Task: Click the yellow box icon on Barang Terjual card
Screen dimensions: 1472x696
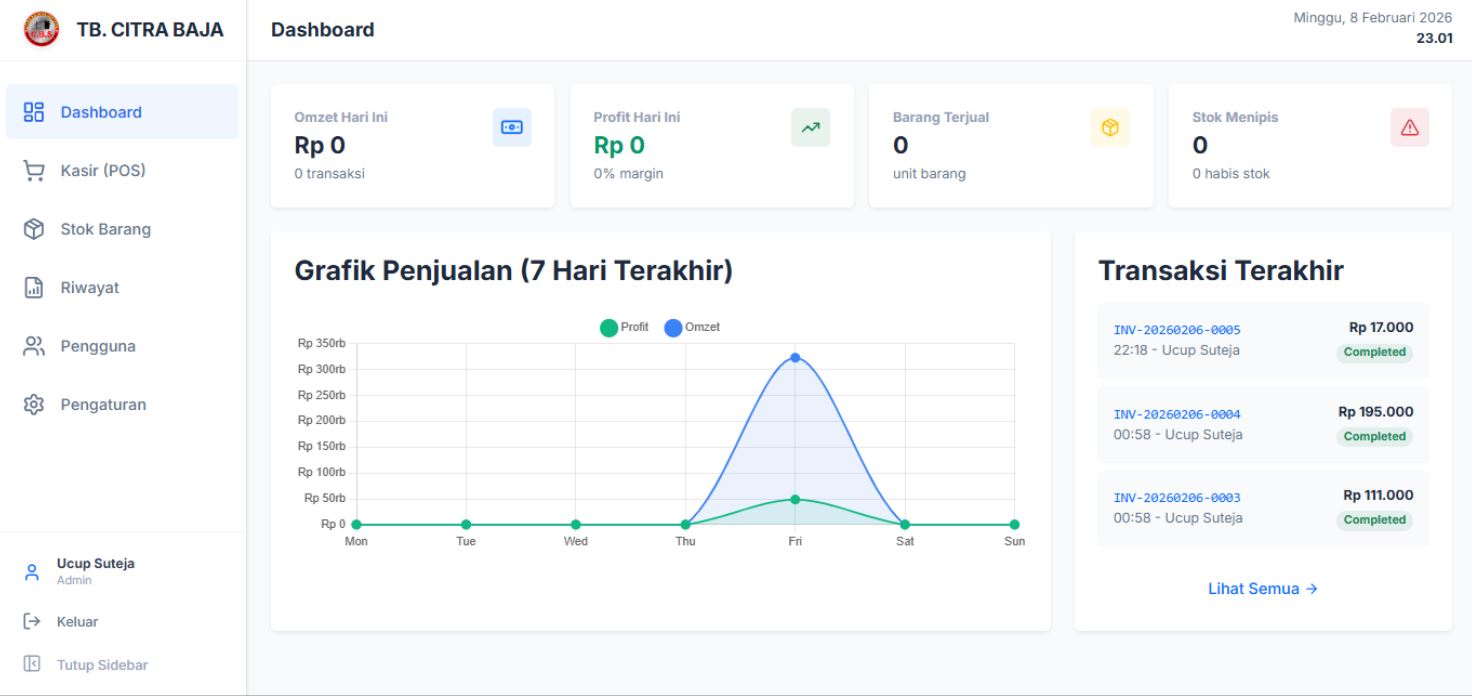Action: [1110, 127]
